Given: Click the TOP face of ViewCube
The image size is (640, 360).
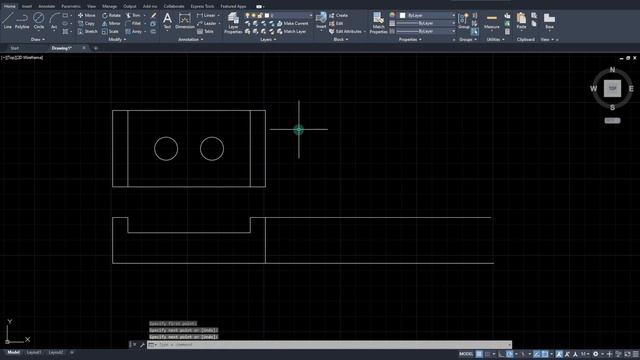Looking at the screenshot, I should pyautogui.click(x=612, y=89).
